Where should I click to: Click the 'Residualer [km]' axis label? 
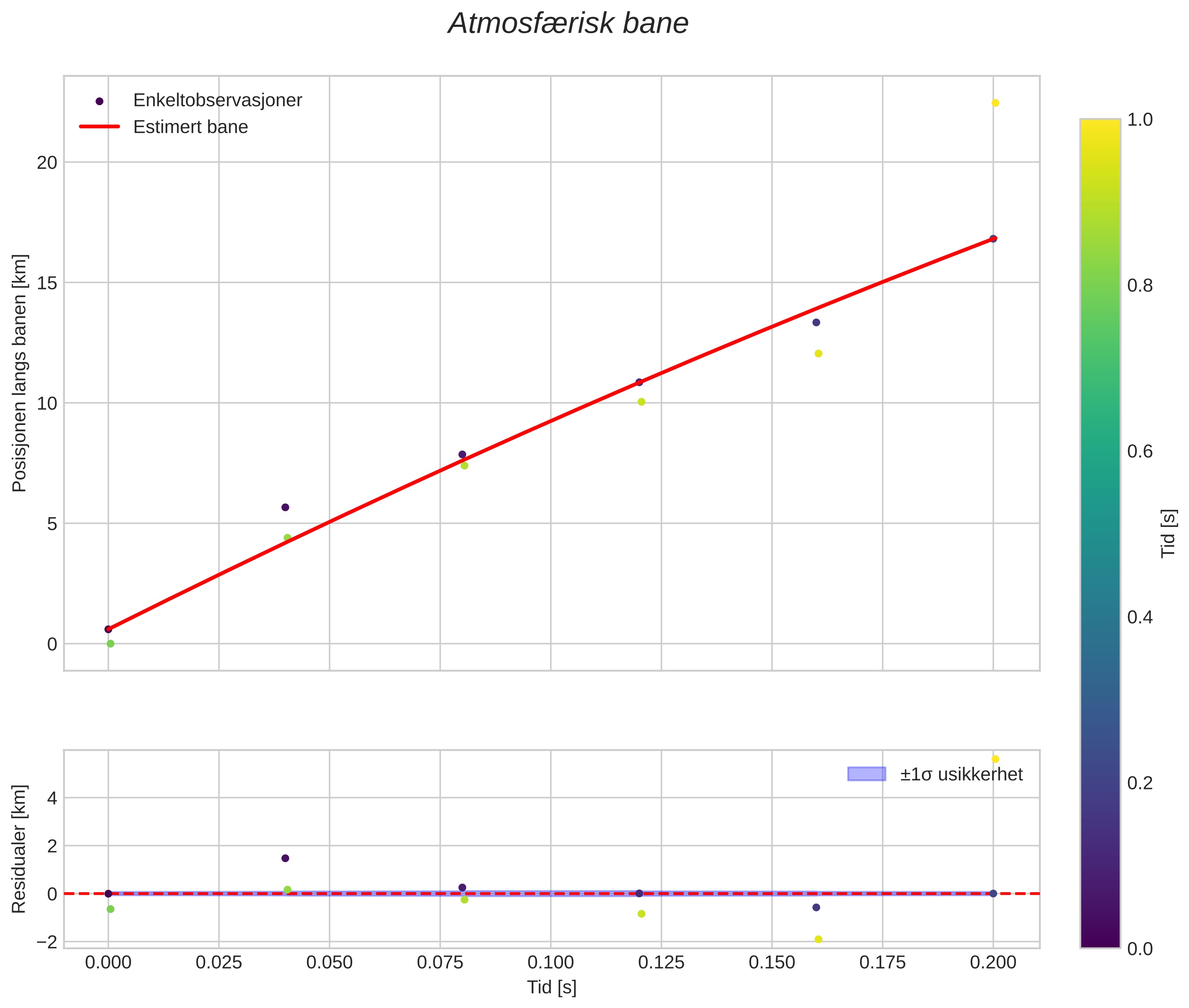[x=19, y=849]
